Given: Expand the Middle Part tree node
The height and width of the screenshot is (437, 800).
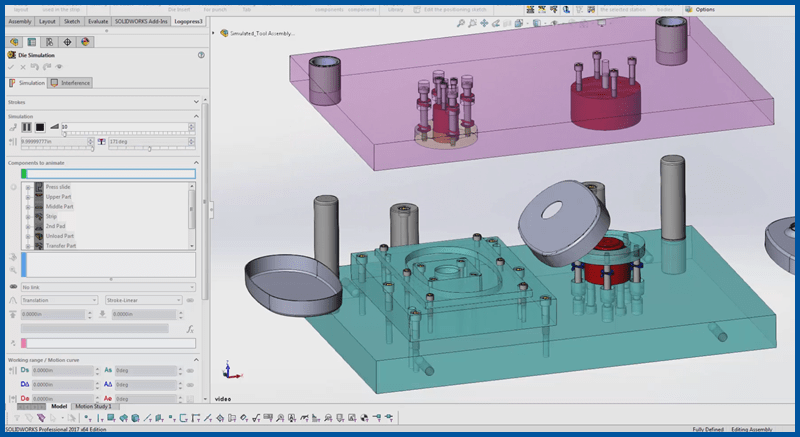Looking at the screenshot, I should click(x=28, y=207).
